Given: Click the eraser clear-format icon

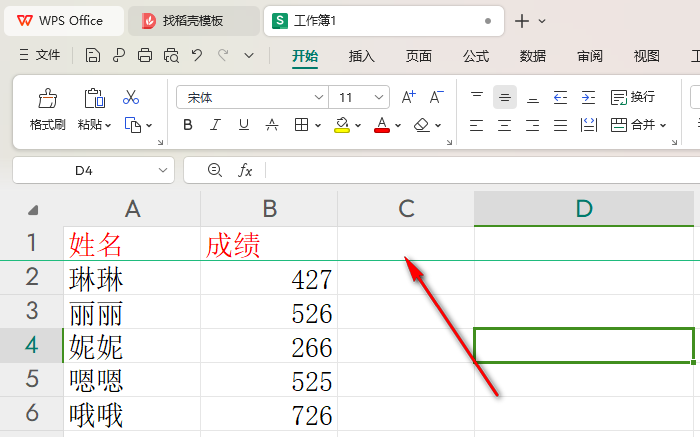Looking at the screenshot, I should 421,125.
